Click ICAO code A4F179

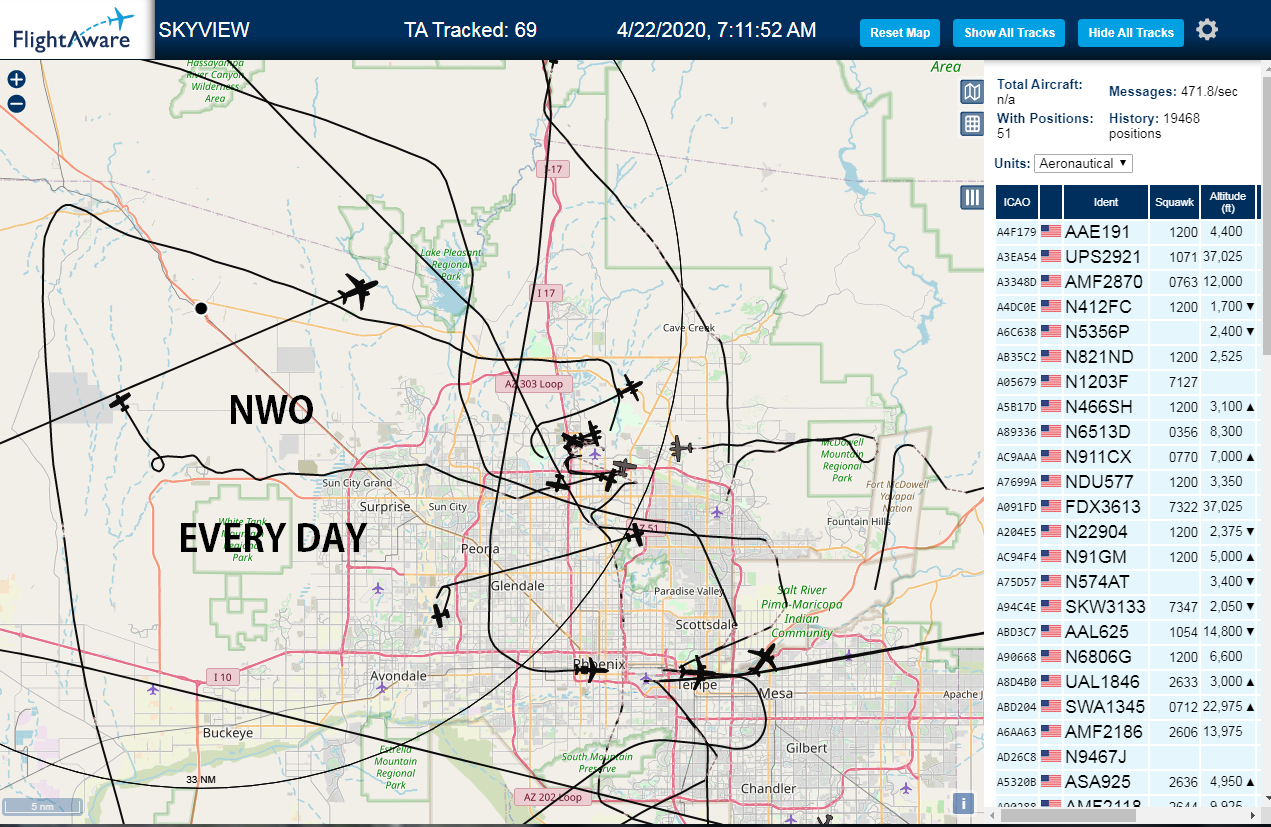point(1016,232)
